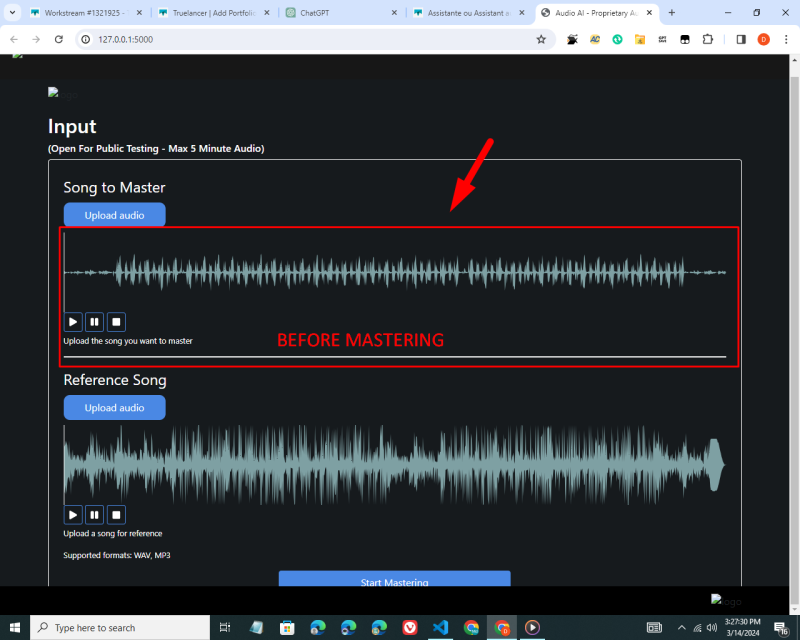Screen dimensions: 800x640
Task: Seek within the Song to Master waveform
Action: click(395, 273)
